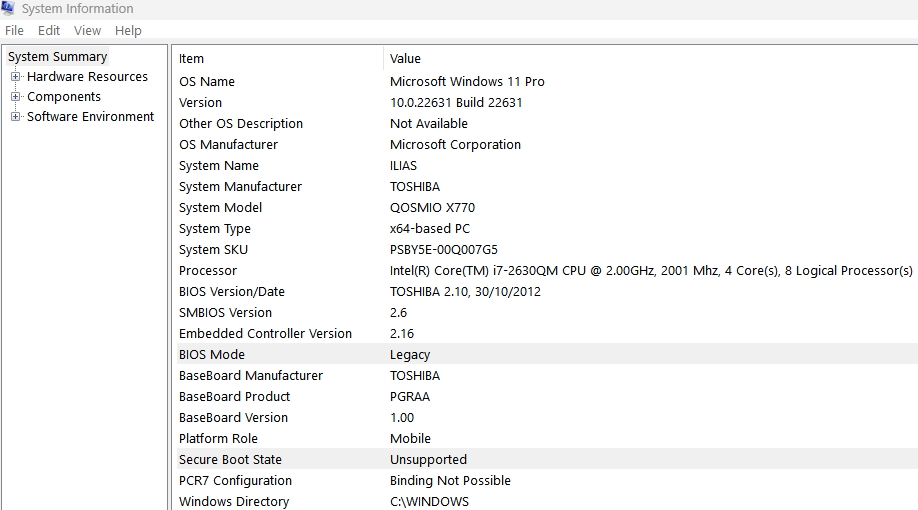Select the OS Manufacturer row label
Screen dimensions: 918x510
tap(228, 145)
